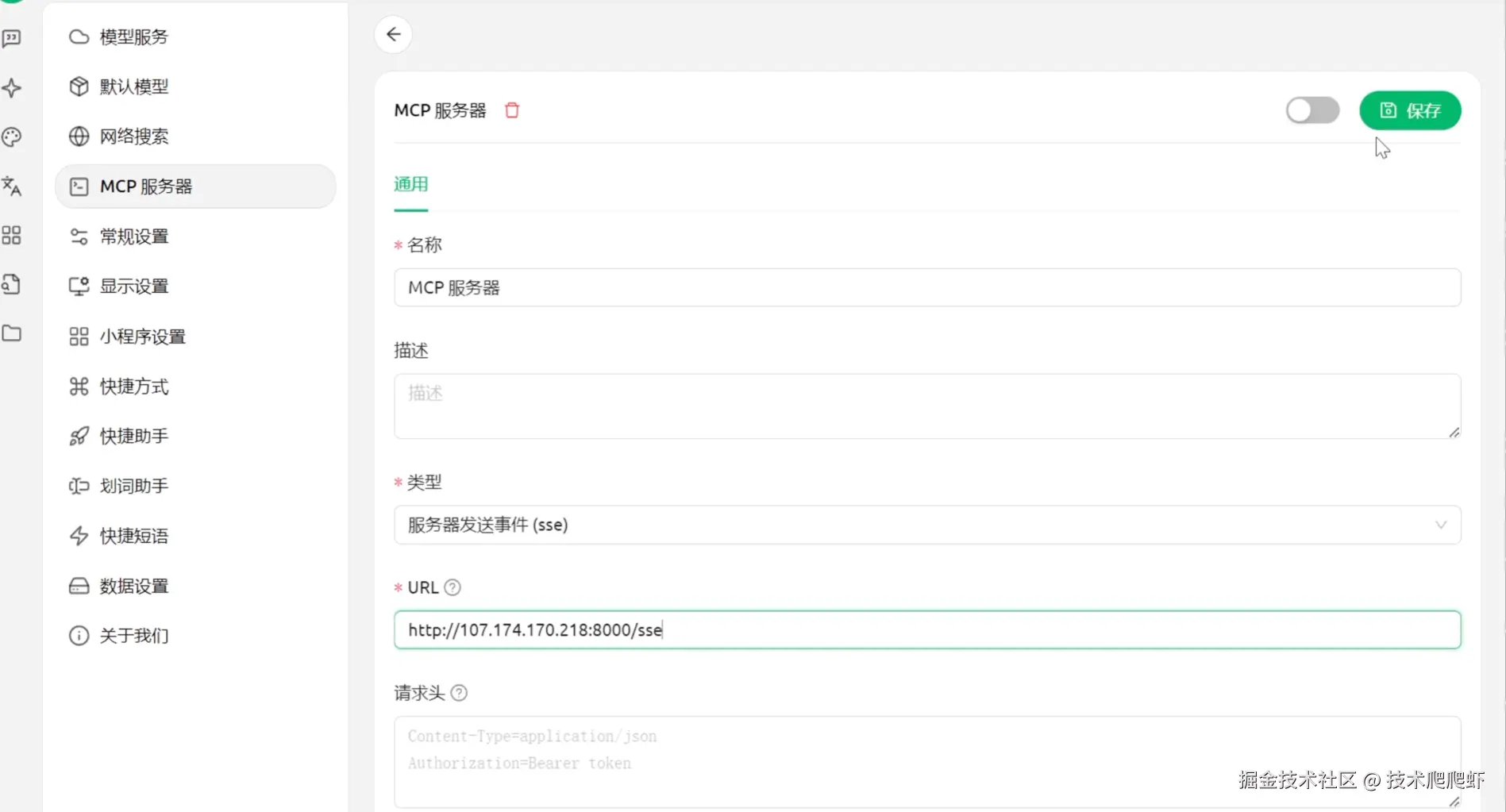Delete the MCP server with trash icon
The image size is (1506, 812).
512,110
